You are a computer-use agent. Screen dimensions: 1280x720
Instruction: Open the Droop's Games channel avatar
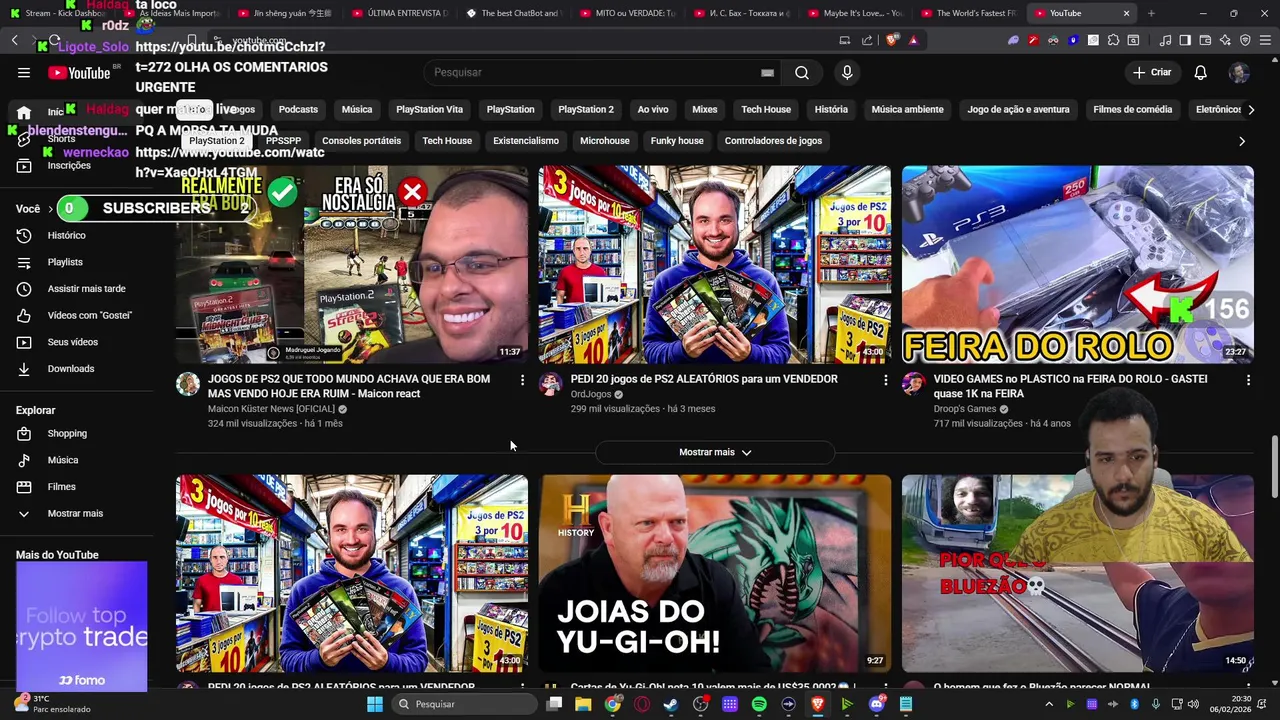point(913,385)
